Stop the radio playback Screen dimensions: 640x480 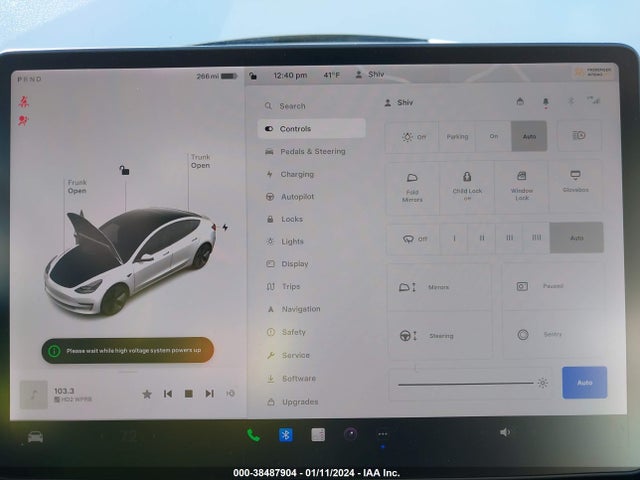189,393
